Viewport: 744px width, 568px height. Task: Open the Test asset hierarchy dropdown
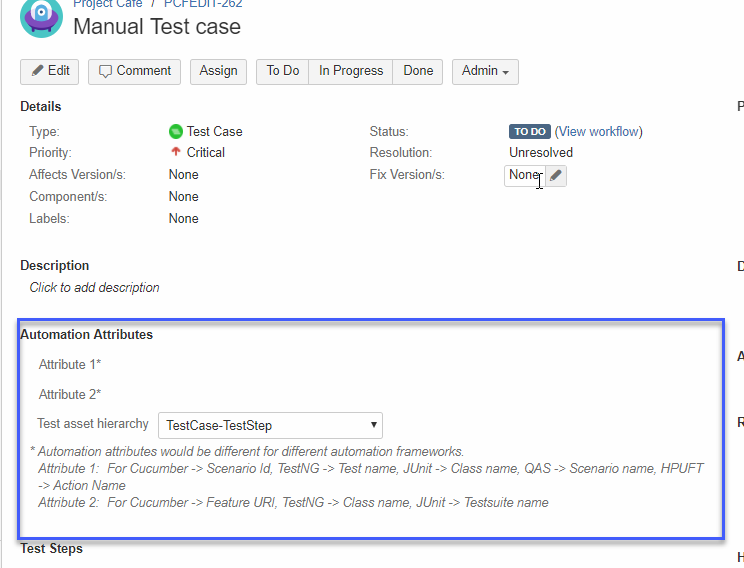coord(270,425)
